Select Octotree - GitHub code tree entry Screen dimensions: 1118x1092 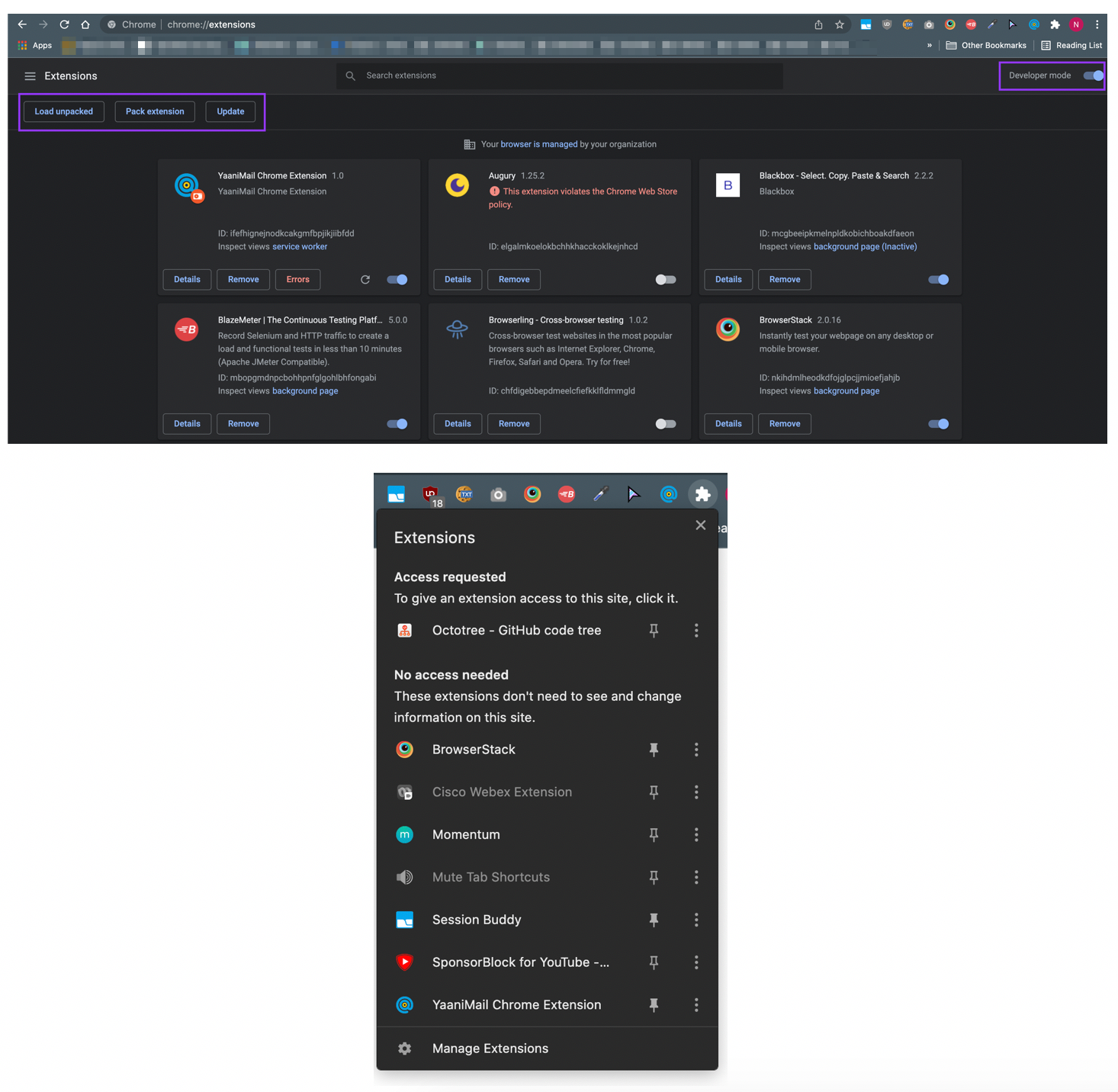pos(516,631)
